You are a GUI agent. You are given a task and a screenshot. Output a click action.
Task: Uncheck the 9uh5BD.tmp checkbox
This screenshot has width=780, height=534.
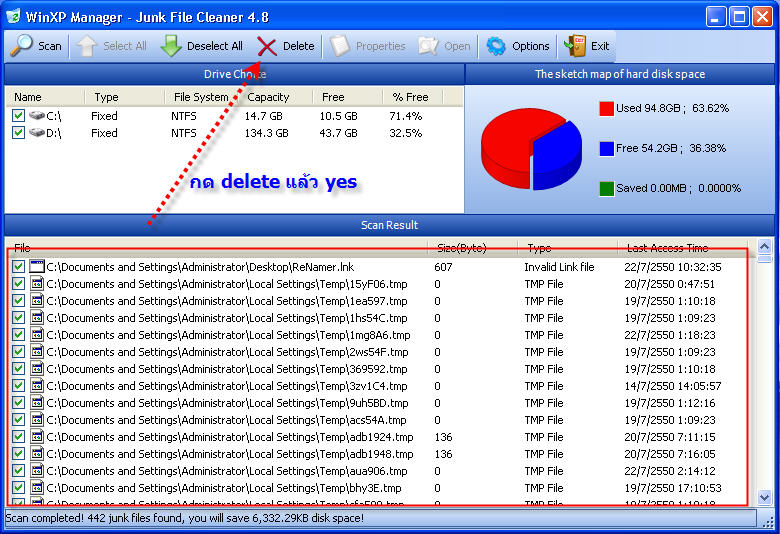click(18, 403)
